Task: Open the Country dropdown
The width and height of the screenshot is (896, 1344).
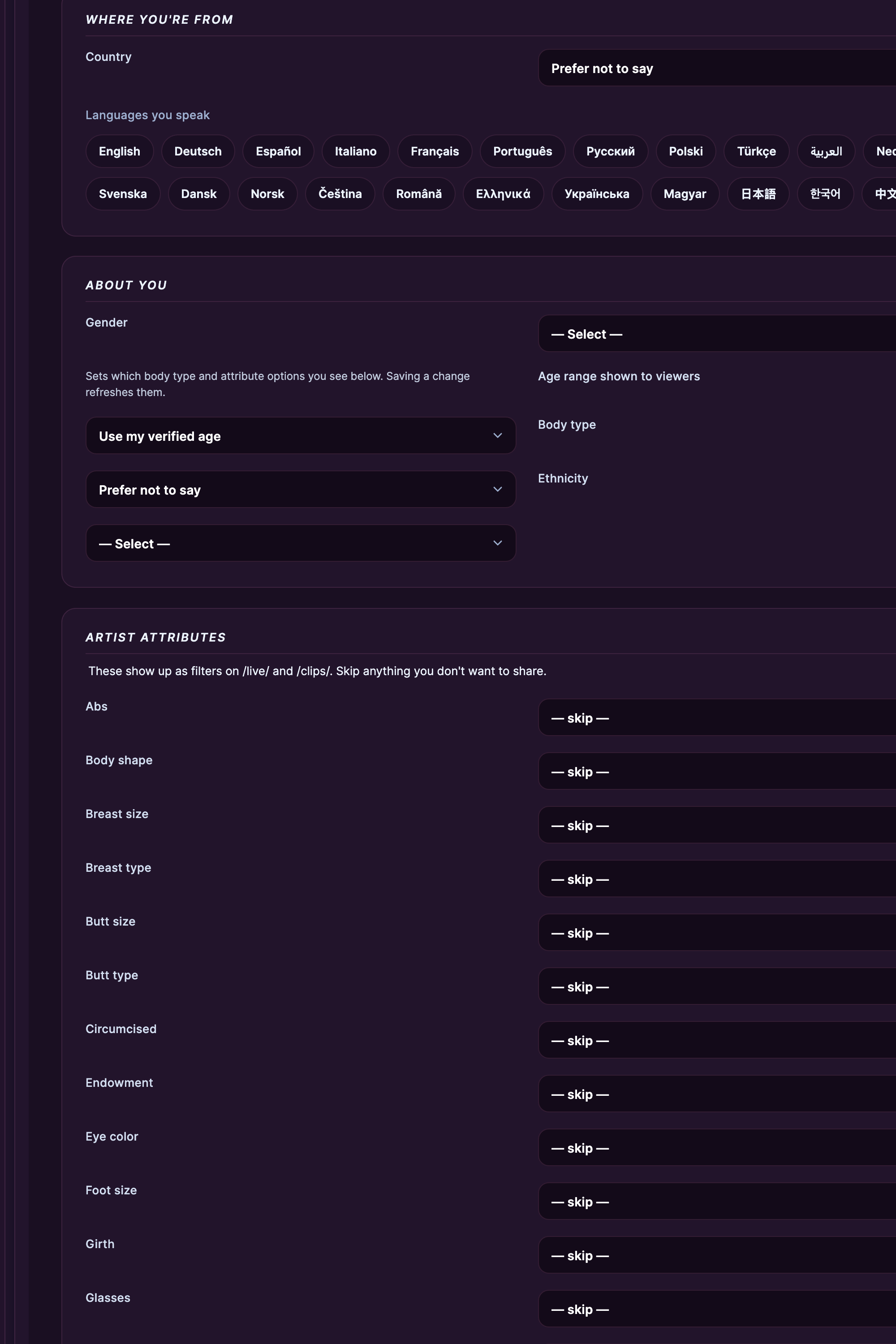Action: pyautogui.click(x=717, y=68)
